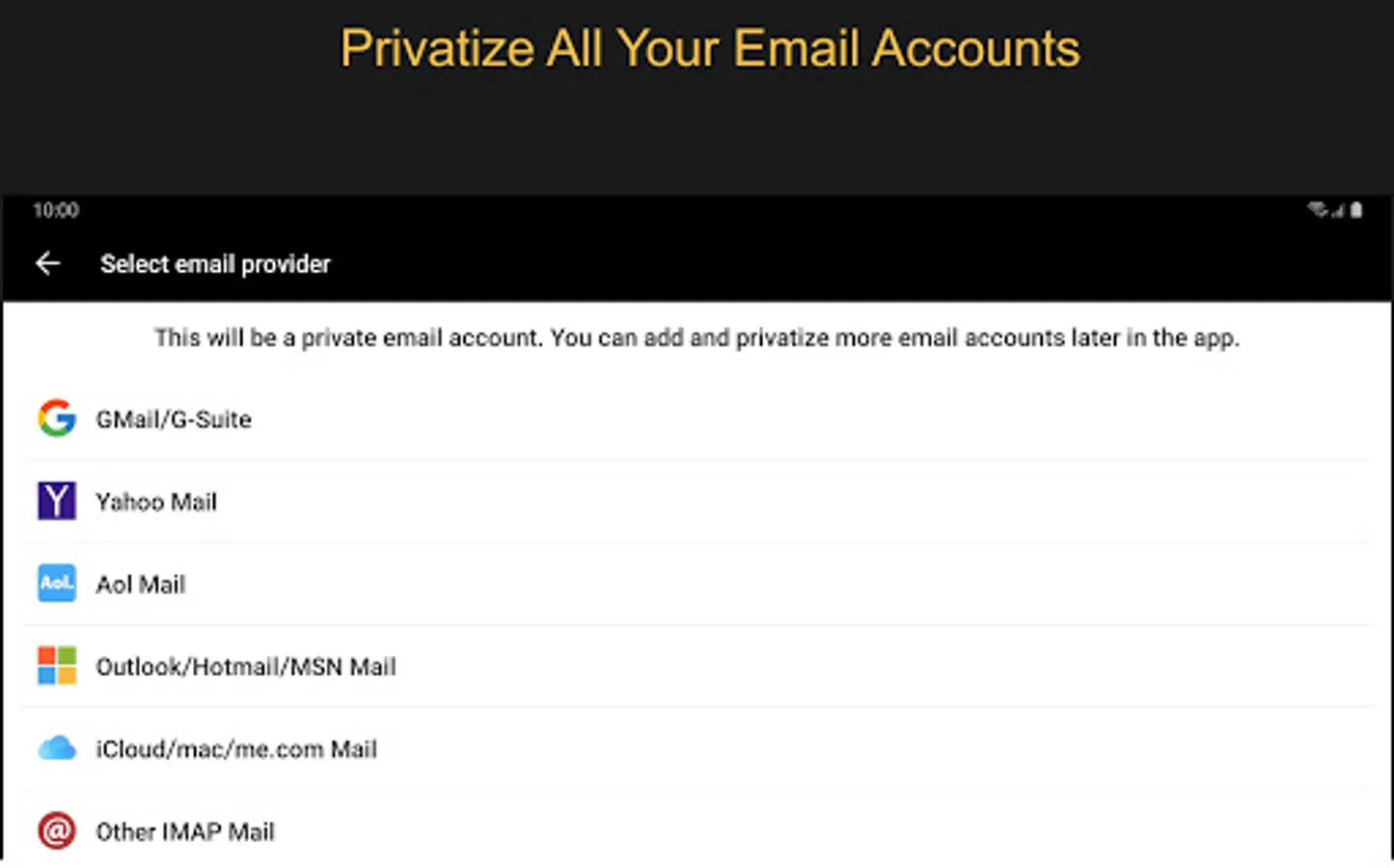
Task: Click the Microsoft four-color squares icon
Action: (x=57, y=666)
